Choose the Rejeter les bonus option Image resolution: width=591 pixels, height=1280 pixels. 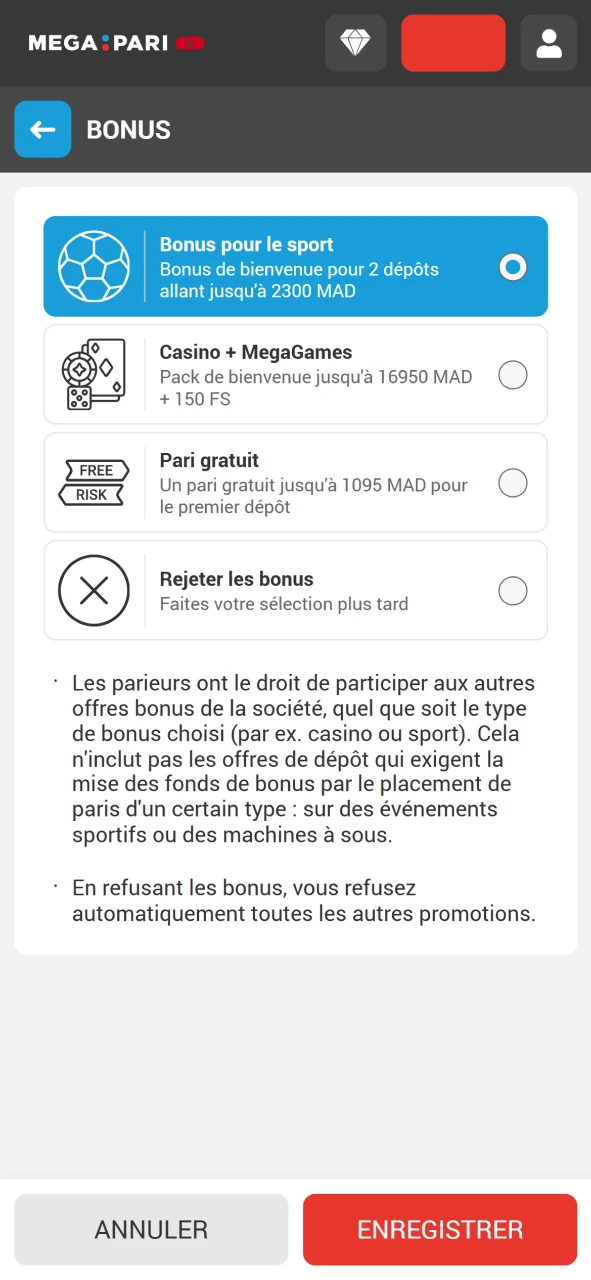(x=512, y=590)
